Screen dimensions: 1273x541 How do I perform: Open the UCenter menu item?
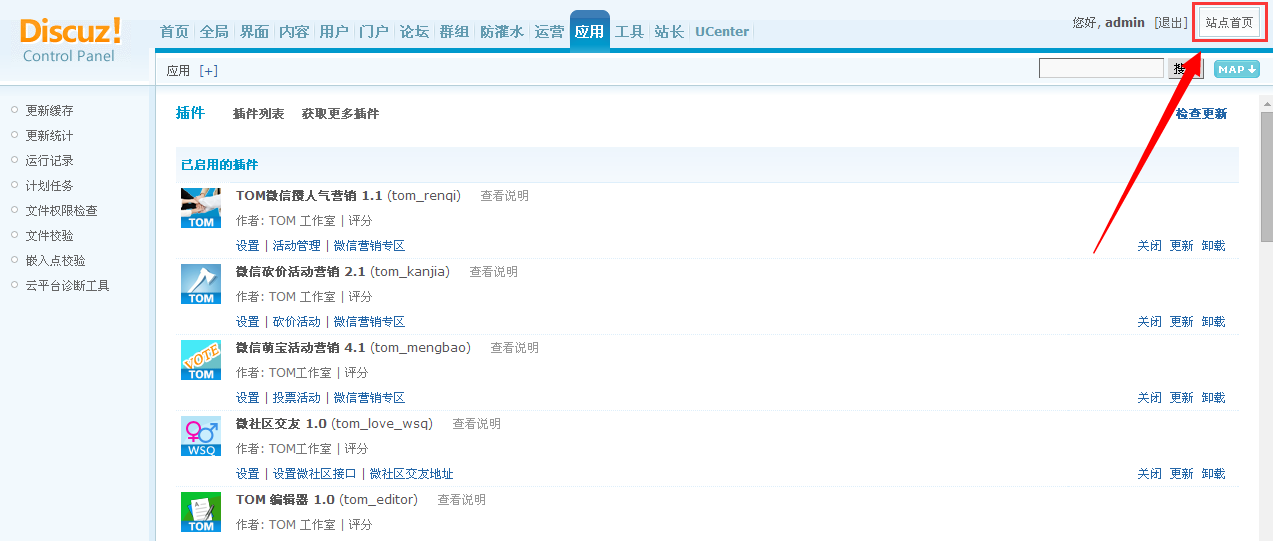722,31
